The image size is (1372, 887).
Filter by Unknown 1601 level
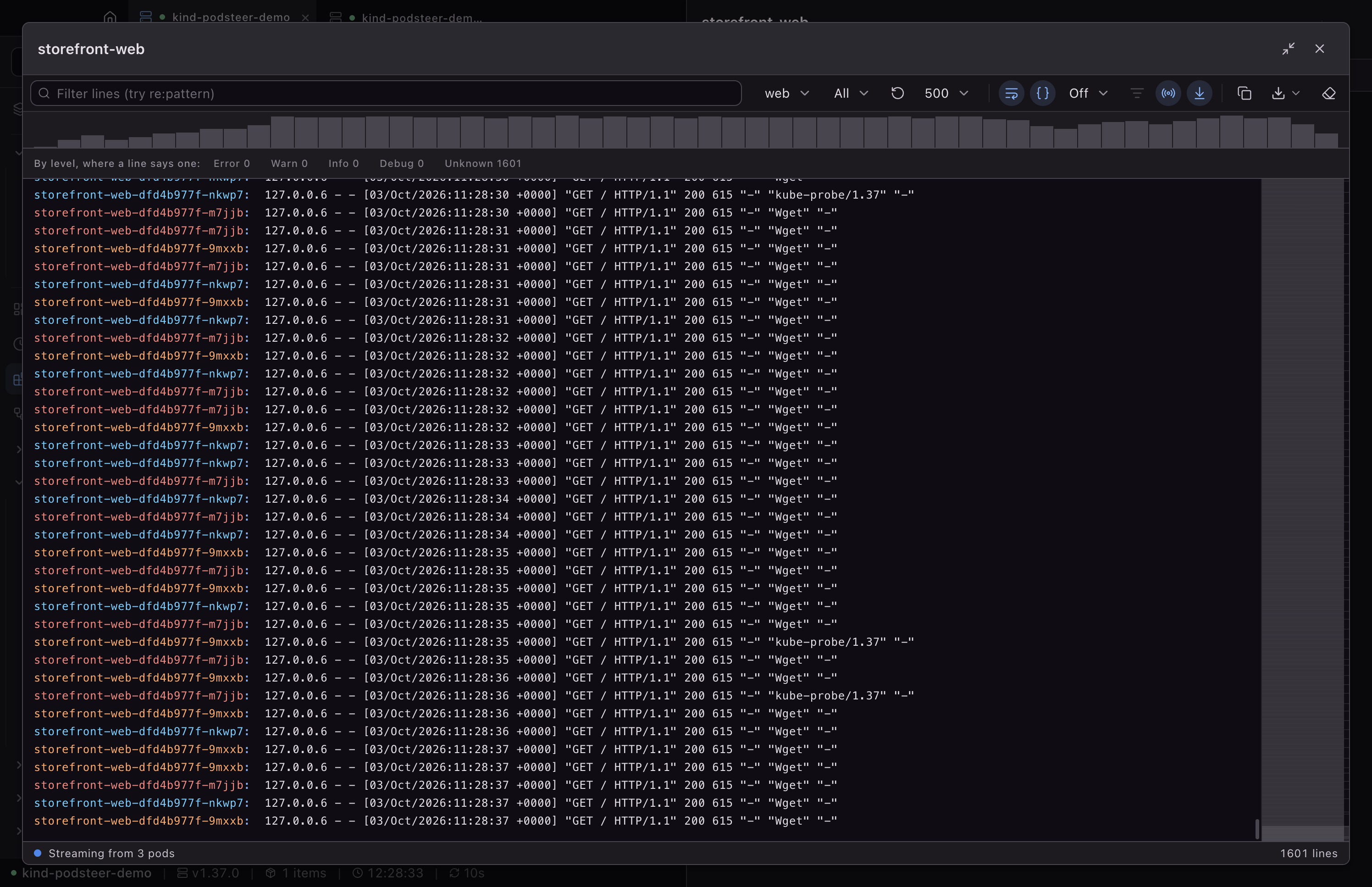tap(482, 164)
